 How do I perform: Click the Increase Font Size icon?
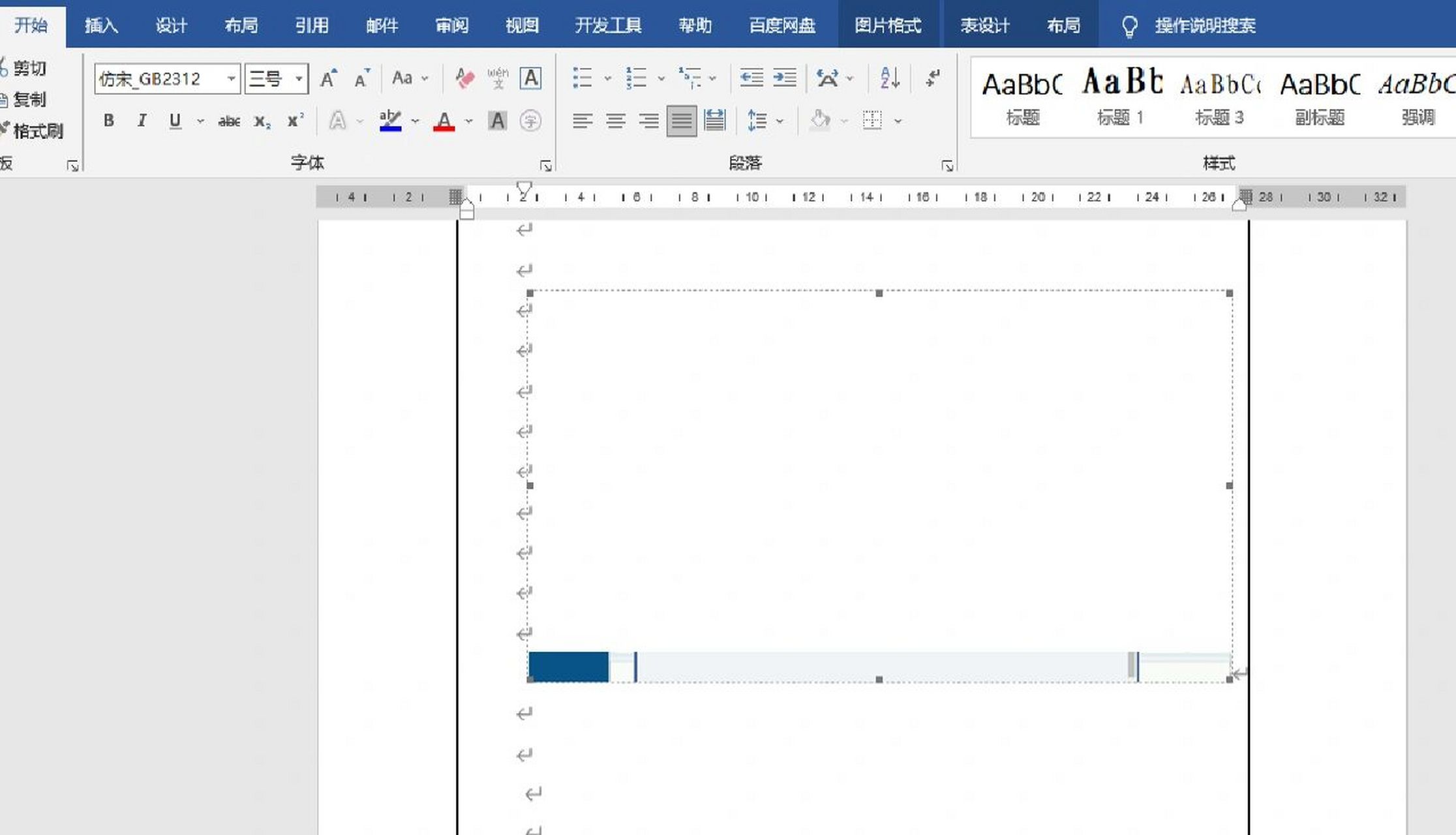[x=329, y=79]
